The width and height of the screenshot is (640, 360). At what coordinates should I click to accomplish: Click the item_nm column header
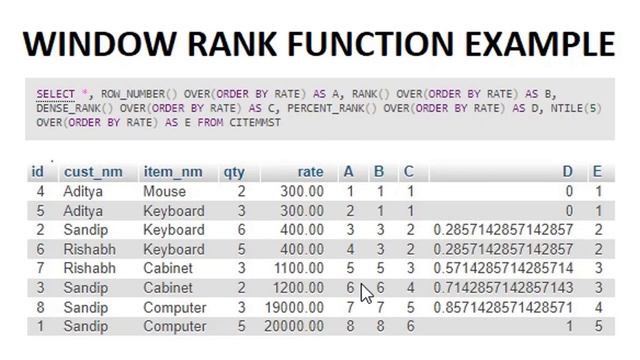(x=173, y=172)
